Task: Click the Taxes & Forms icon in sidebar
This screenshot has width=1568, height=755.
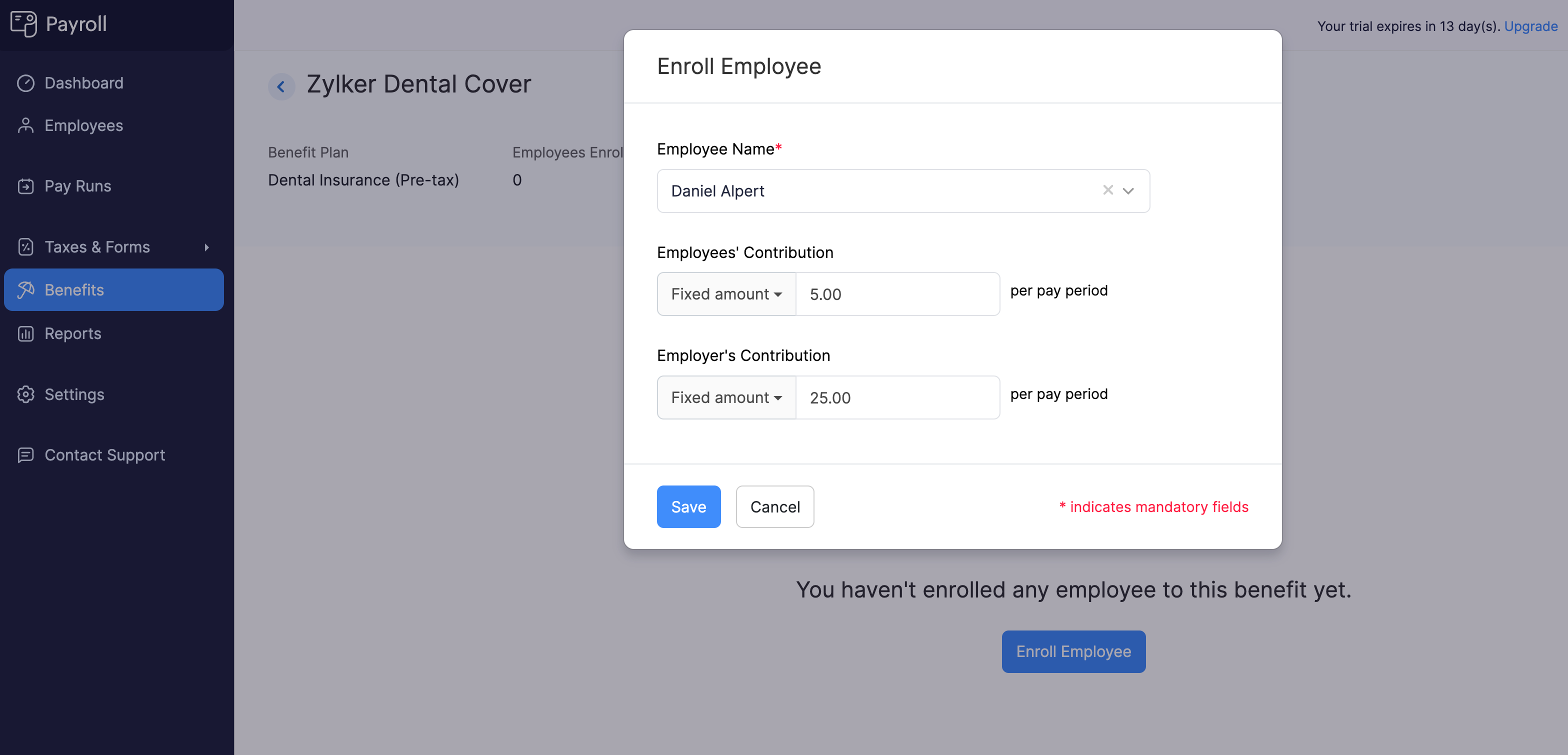Action: click(x=27, y=246)
